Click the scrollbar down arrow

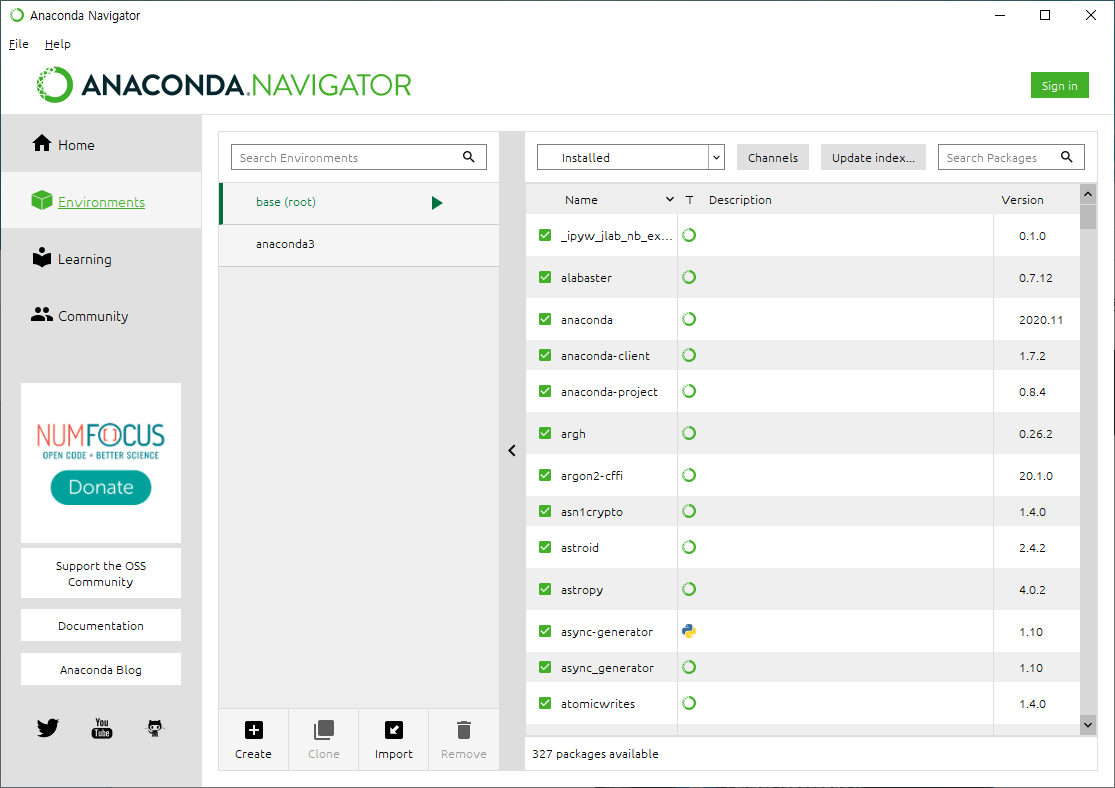tap(1088, 725)
